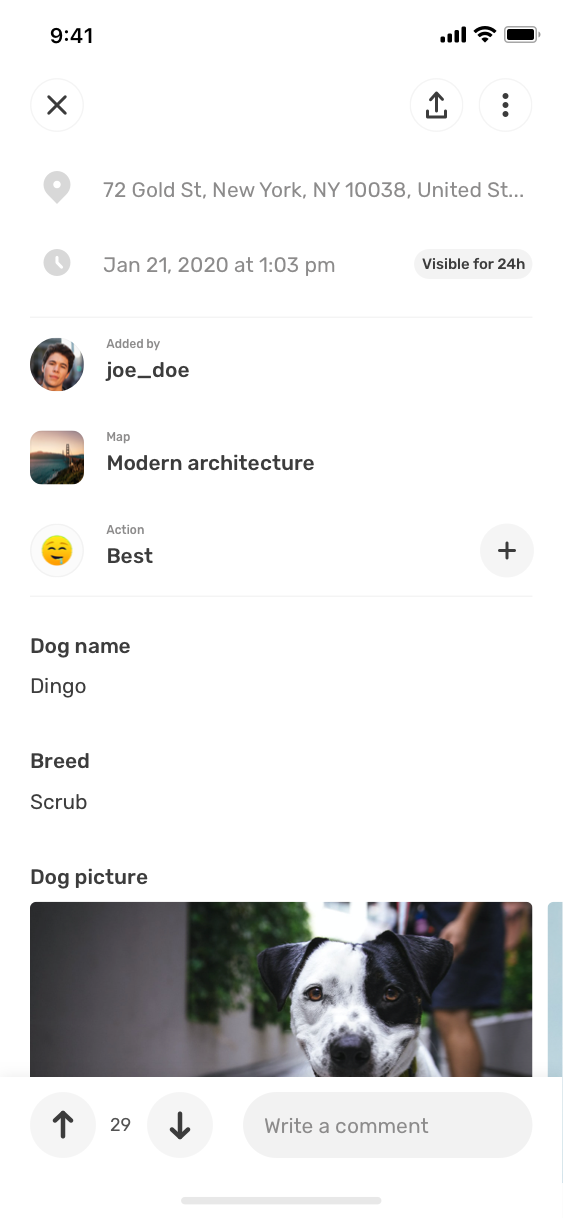Viewport: 563px width, 1218px height.
Task: Open the three-dot more options menu
Action: coord(505,105)
